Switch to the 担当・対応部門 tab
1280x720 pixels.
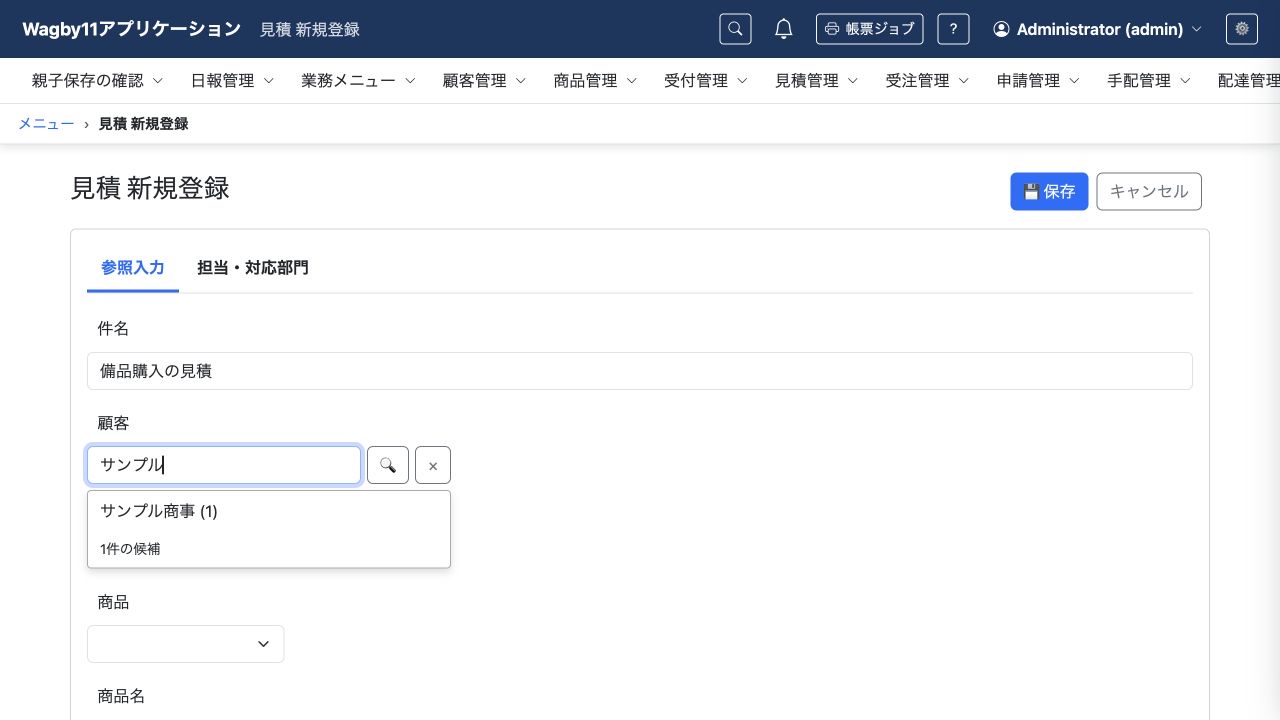click(x=253, y=268)
